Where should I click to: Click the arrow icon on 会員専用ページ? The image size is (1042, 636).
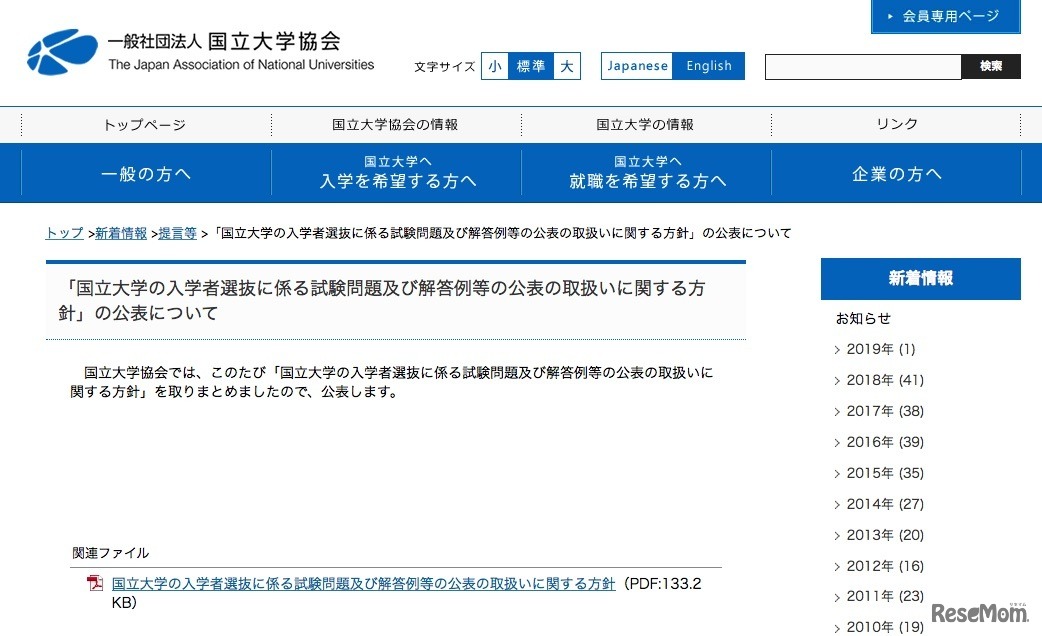point(888,16)
